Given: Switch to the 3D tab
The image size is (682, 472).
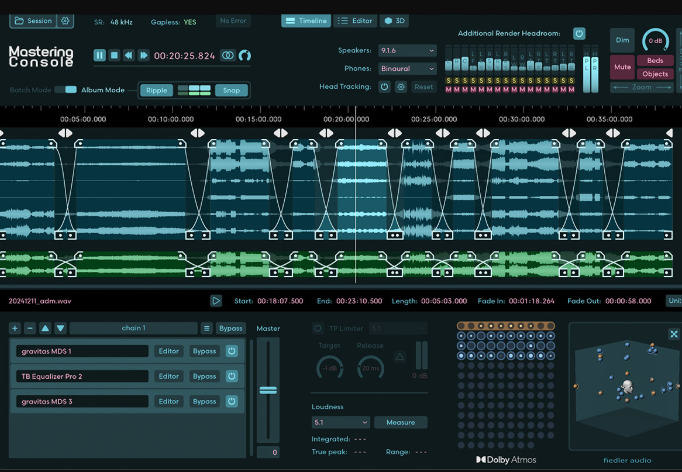Looking at the screenshot, I should (394, 20).
